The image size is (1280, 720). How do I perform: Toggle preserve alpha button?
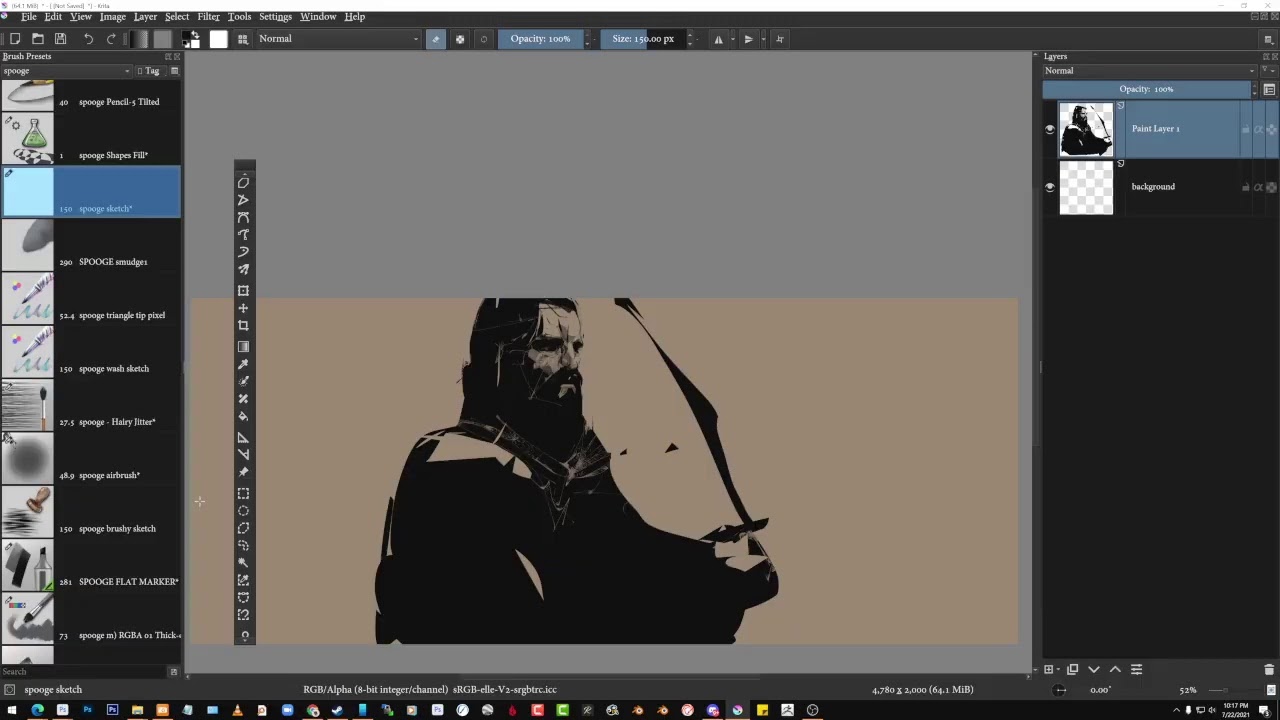point(460,39)
